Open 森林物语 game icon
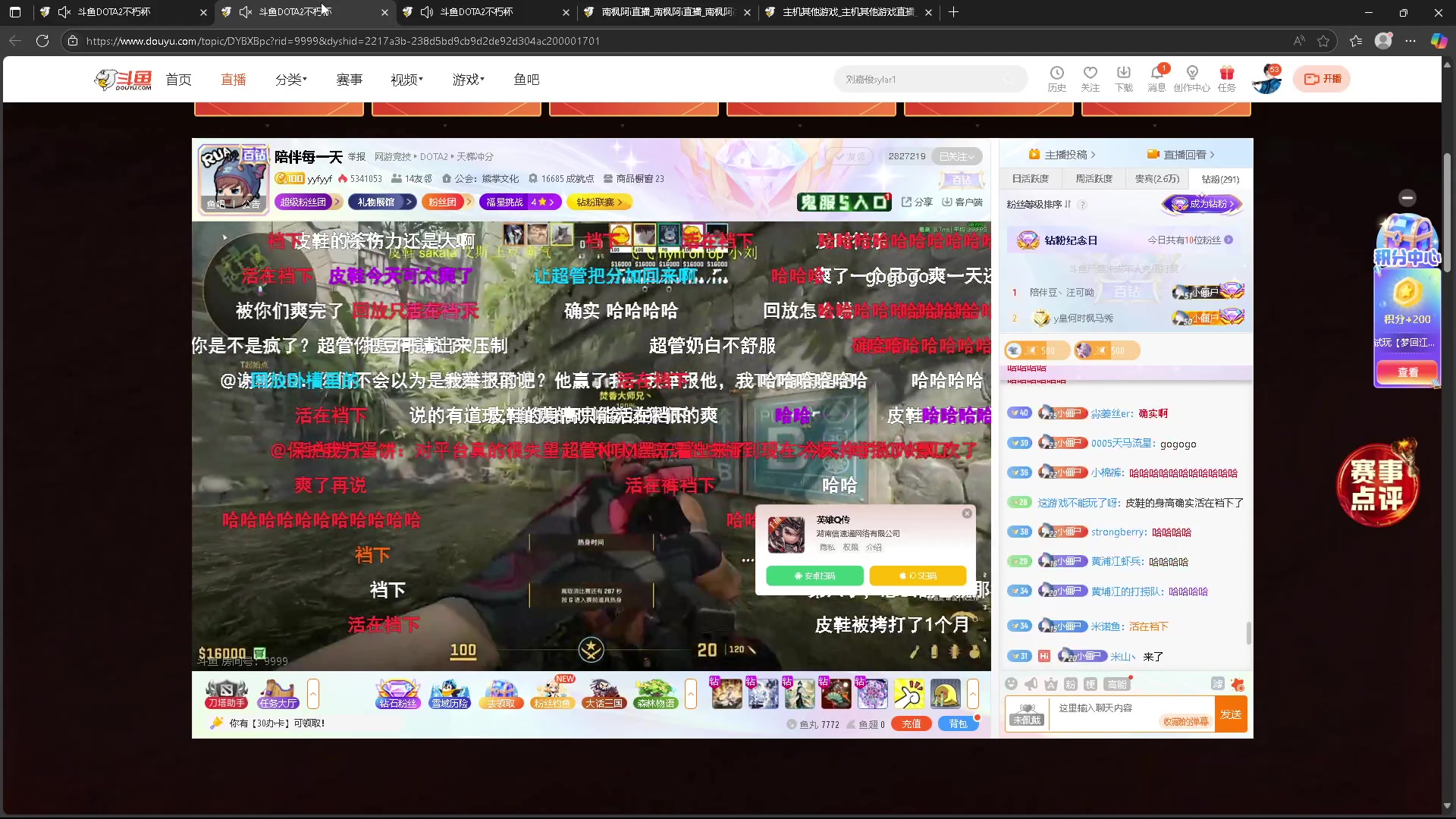This screenshot has height=819, width=1456. point(656,694)
